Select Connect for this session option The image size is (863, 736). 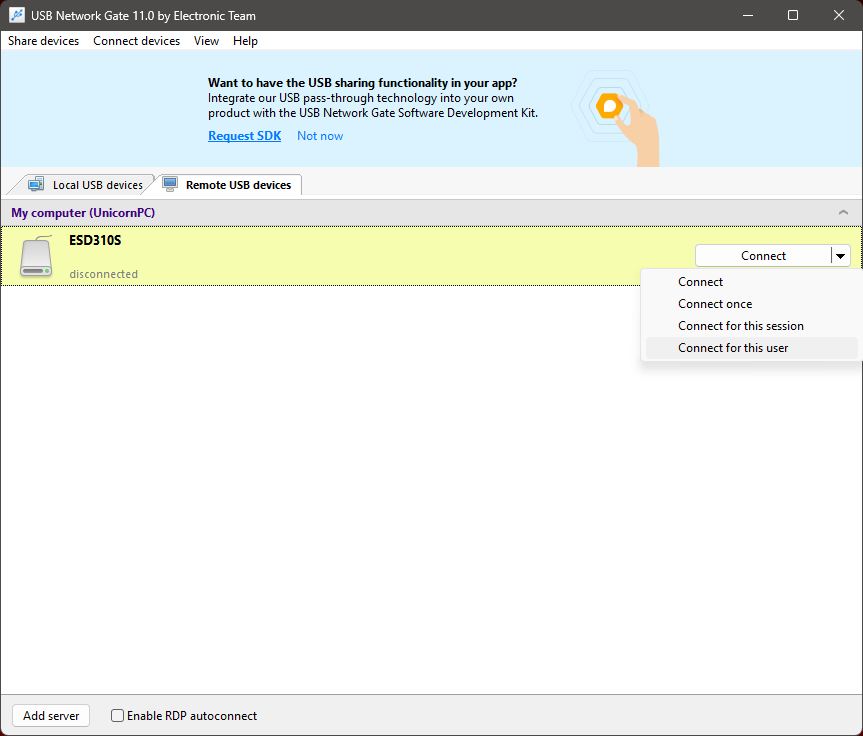pyautogui.click(x=740, y=326)
